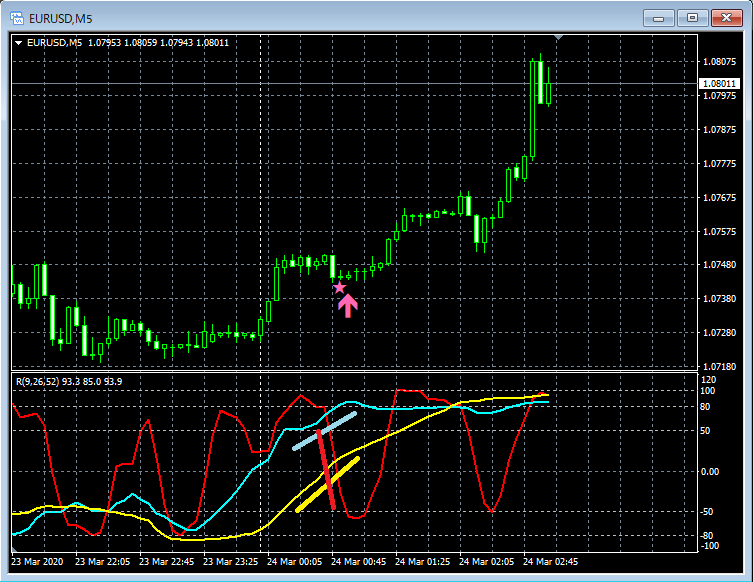The width and height of the screenshot is (754, 582).
Task: Click the 1.07675 price scale label
Action: tap(719, 197)
